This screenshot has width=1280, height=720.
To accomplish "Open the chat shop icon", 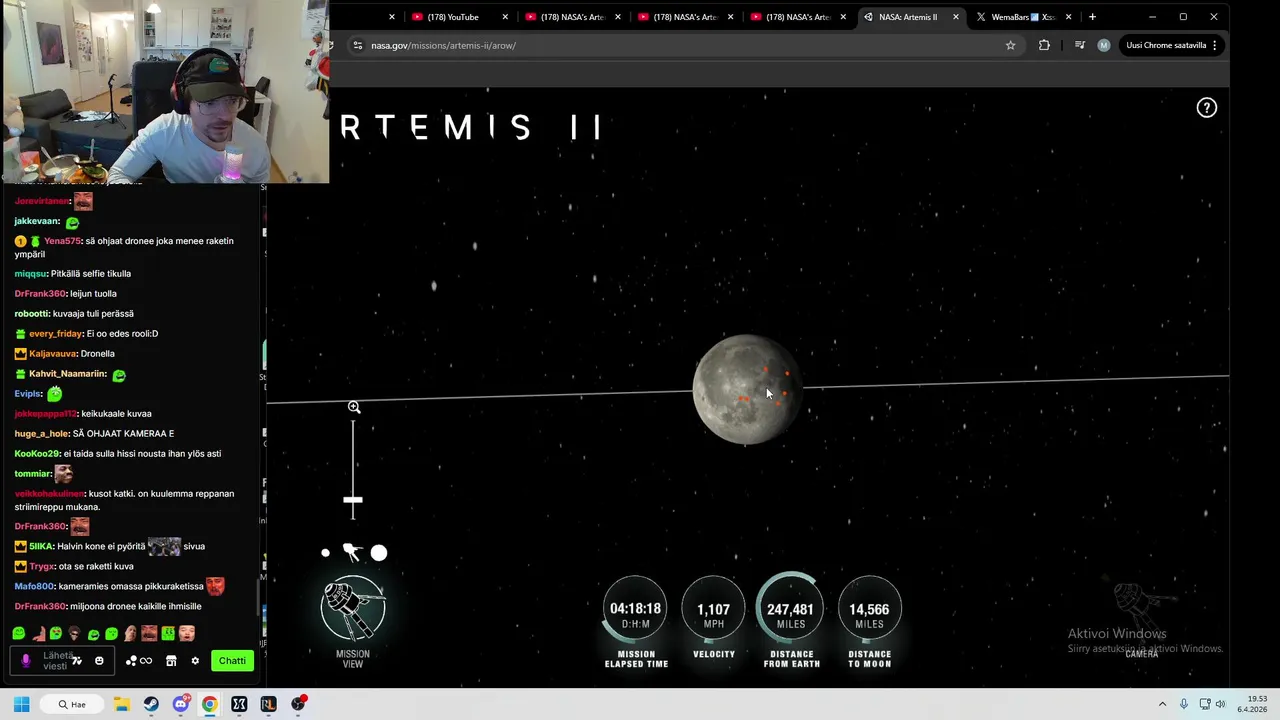I will [171, 661].
